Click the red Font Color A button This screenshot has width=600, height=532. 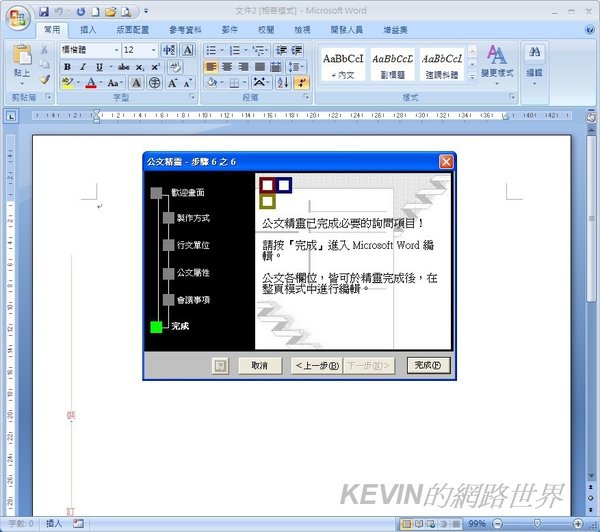(91, 83)
